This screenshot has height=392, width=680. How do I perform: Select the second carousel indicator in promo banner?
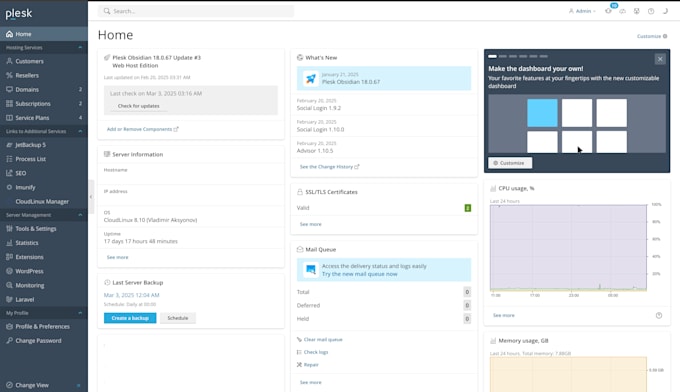[x=503, y=56]
